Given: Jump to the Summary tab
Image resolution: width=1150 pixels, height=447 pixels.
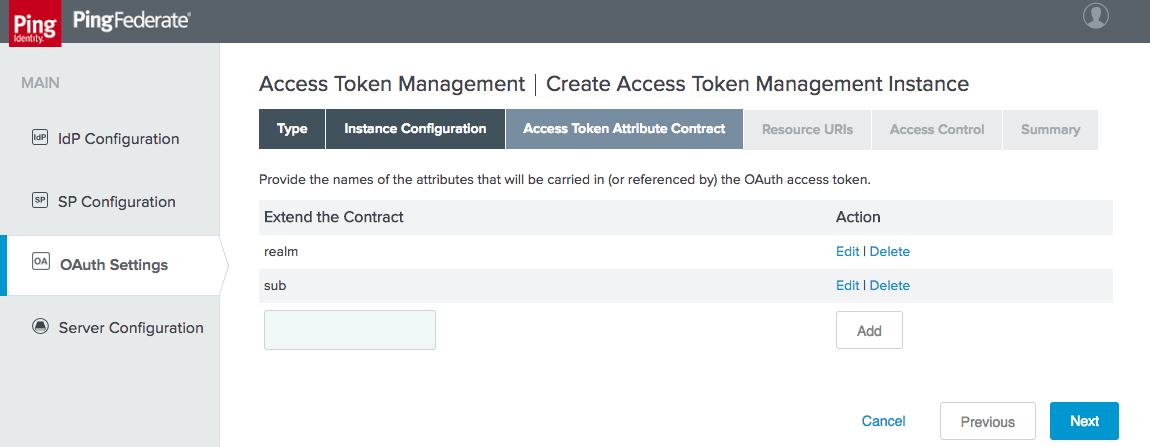Looking at the screenshot, I should 1050,130.
